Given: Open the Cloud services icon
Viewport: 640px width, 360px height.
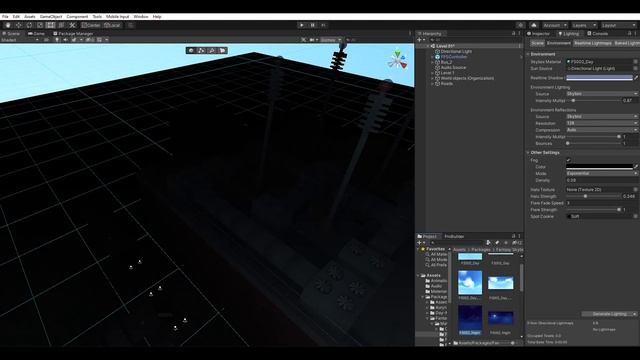Looking at the screenshot, I should tap(534, 25).
